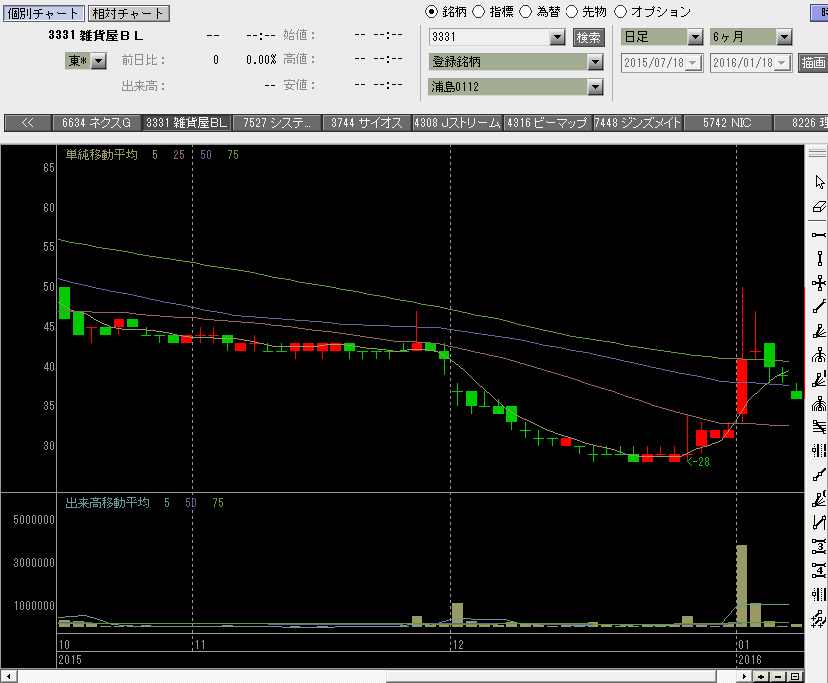This screenshot has height=683, width=828.
Task: Click inside the stock code input field
Action: (x=490, y=37)
